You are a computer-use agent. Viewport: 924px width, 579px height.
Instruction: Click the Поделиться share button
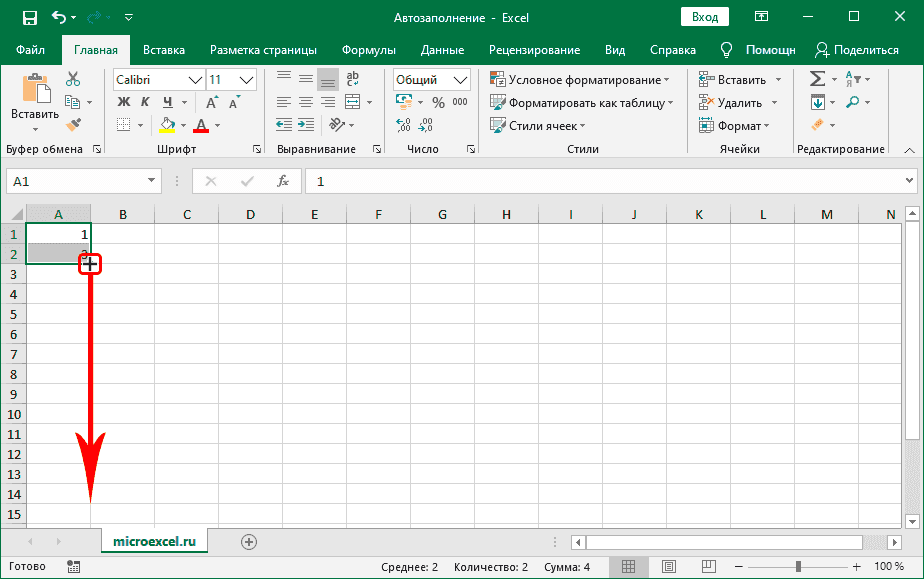tap(857, 50)
